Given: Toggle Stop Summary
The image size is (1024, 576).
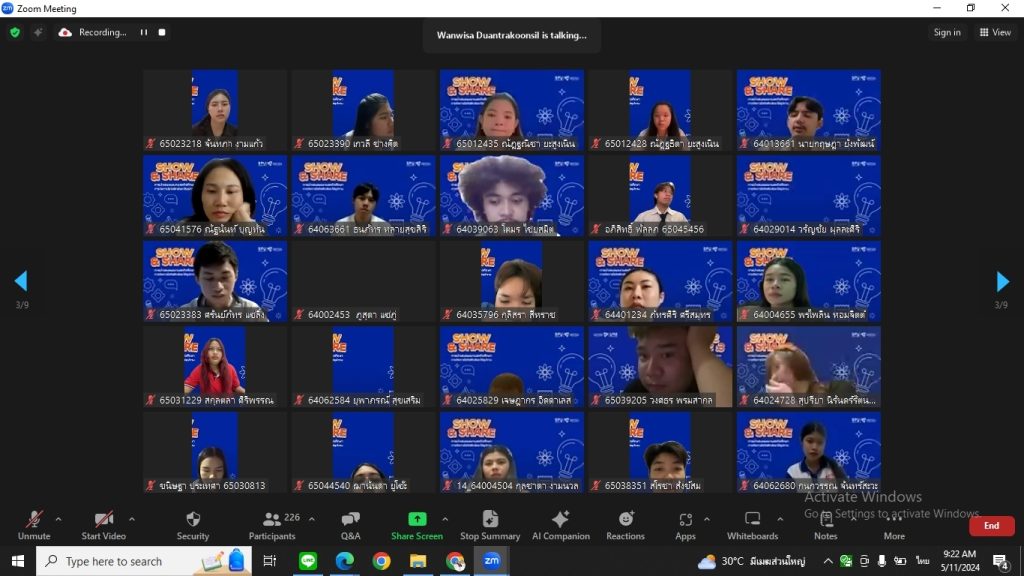Looking at the screenshot, I should point(490,525).
